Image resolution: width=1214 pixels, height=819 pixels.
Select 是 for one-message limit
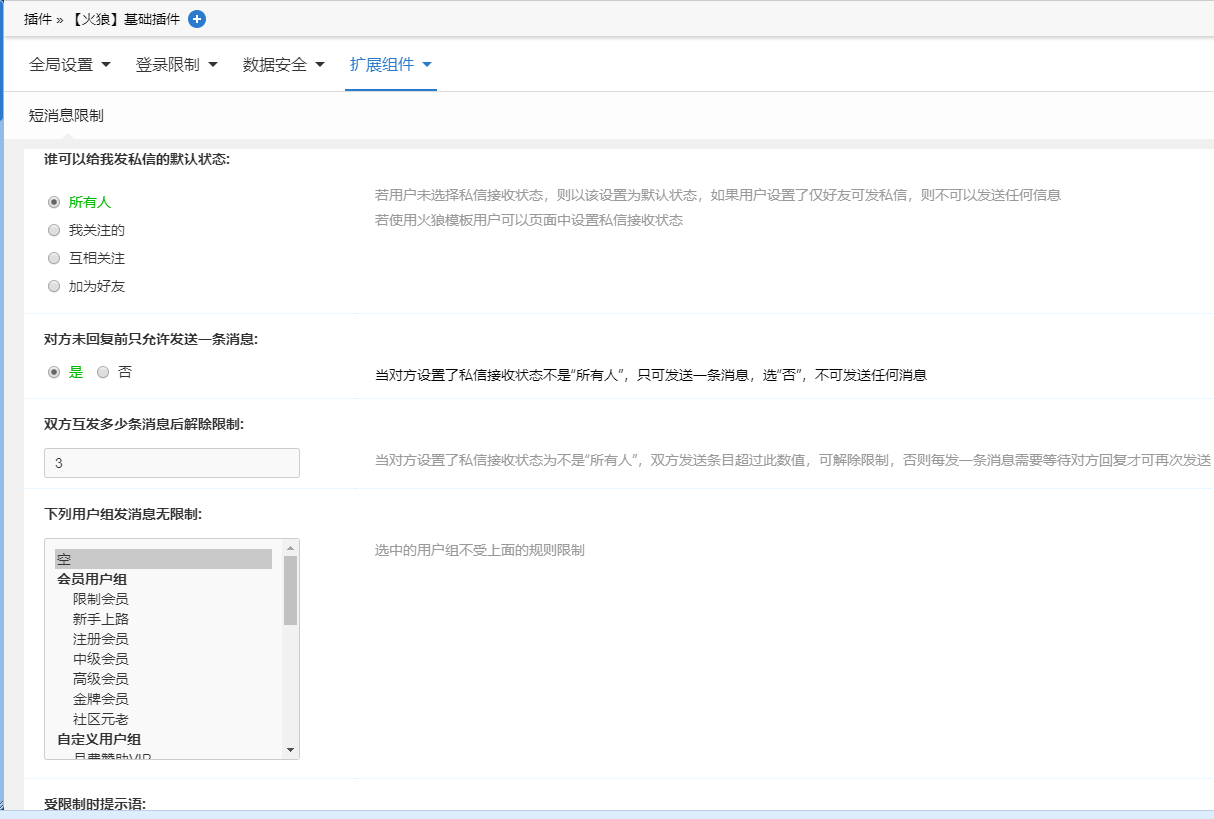[54, 372]
